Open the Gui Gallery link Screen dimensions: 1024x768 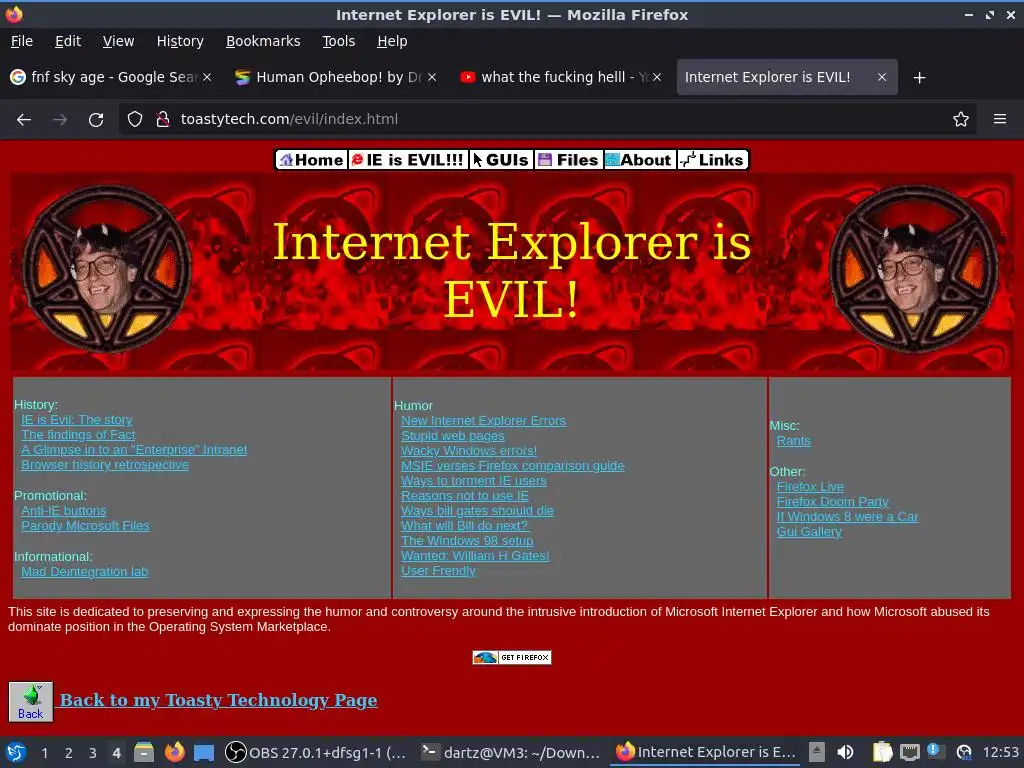click(808, 532)
